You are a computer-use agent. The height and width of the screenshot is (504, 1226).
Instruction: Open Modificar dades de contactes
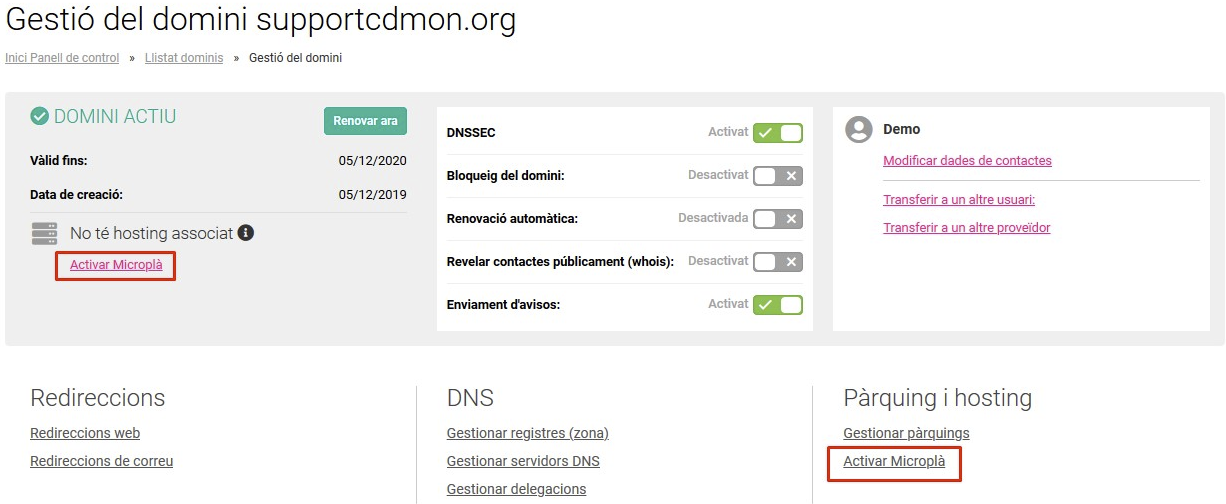[967, 161]
